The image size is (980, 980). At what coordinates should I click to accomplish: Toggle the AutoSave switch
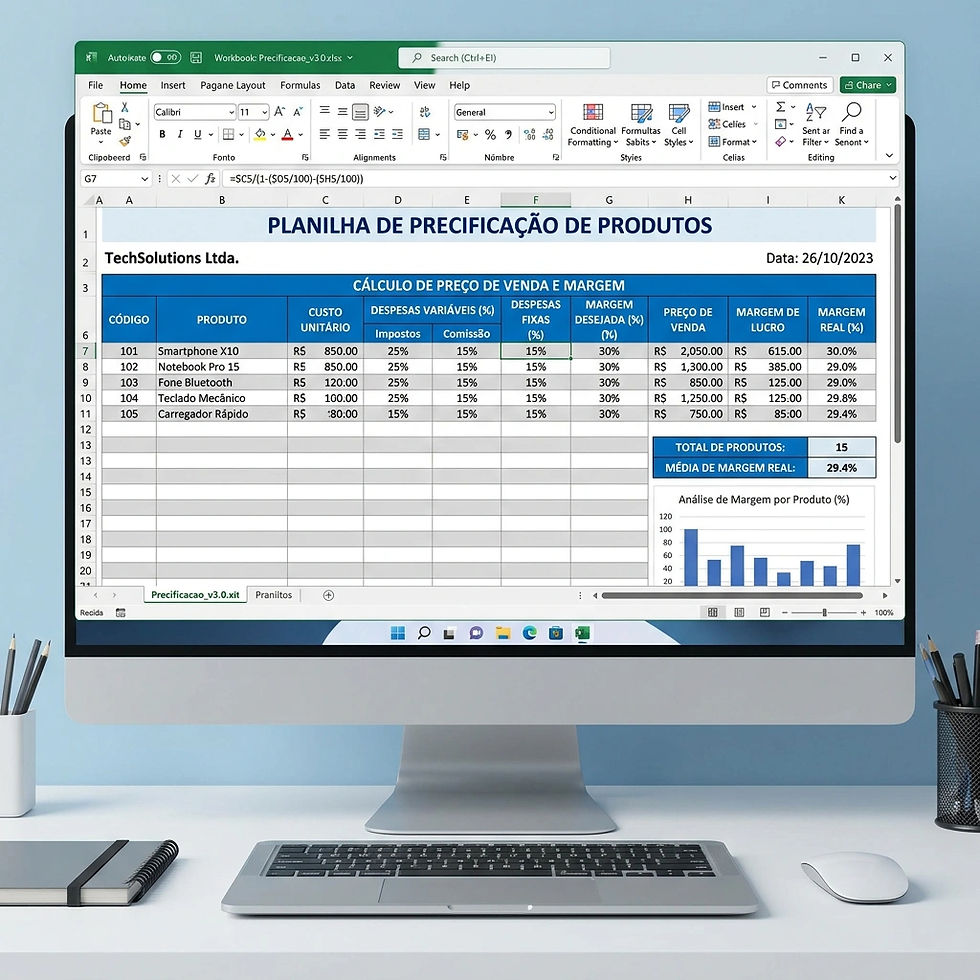pos(166,58)
